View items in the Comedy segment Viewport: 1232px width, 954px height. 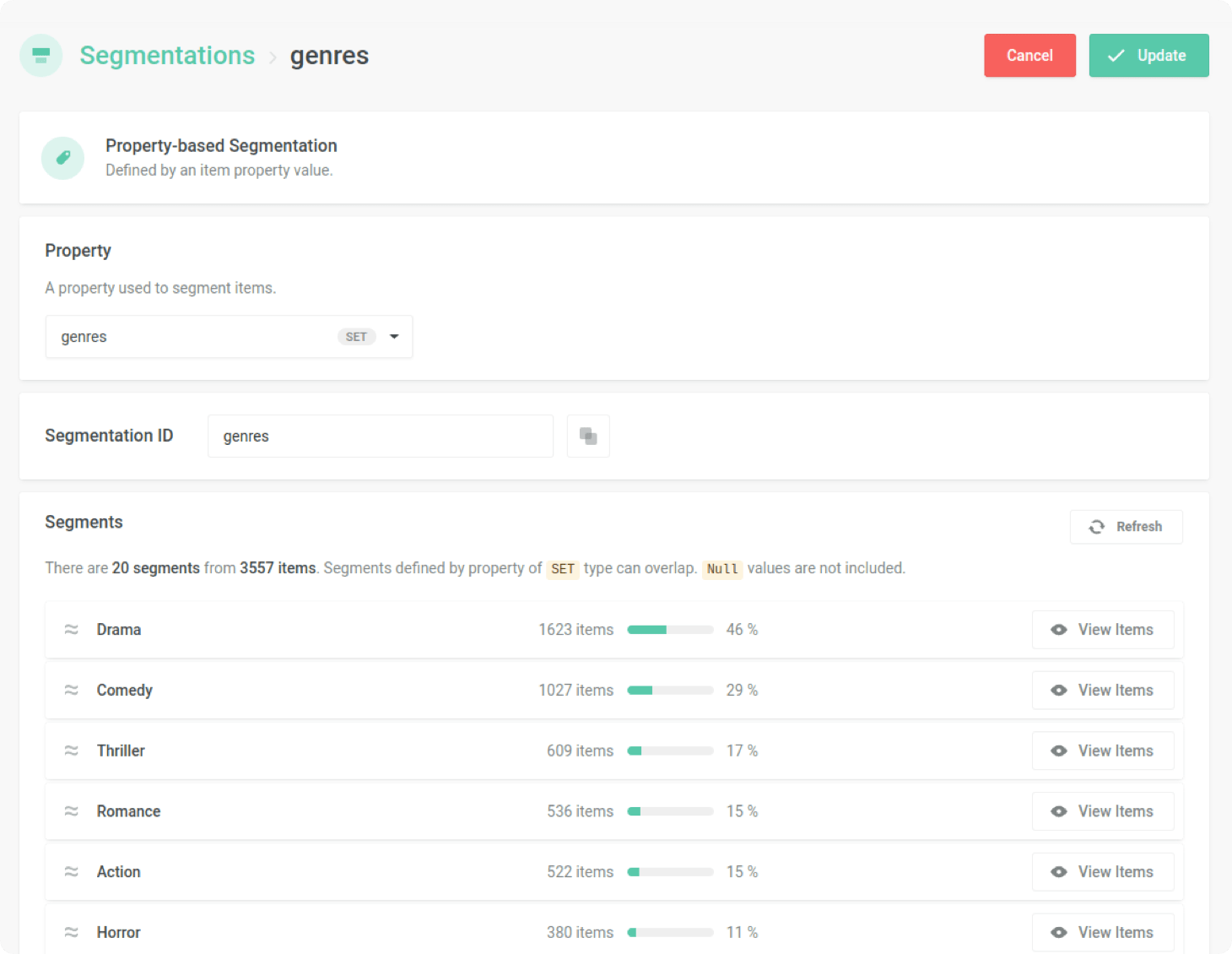click(1102, 691)
